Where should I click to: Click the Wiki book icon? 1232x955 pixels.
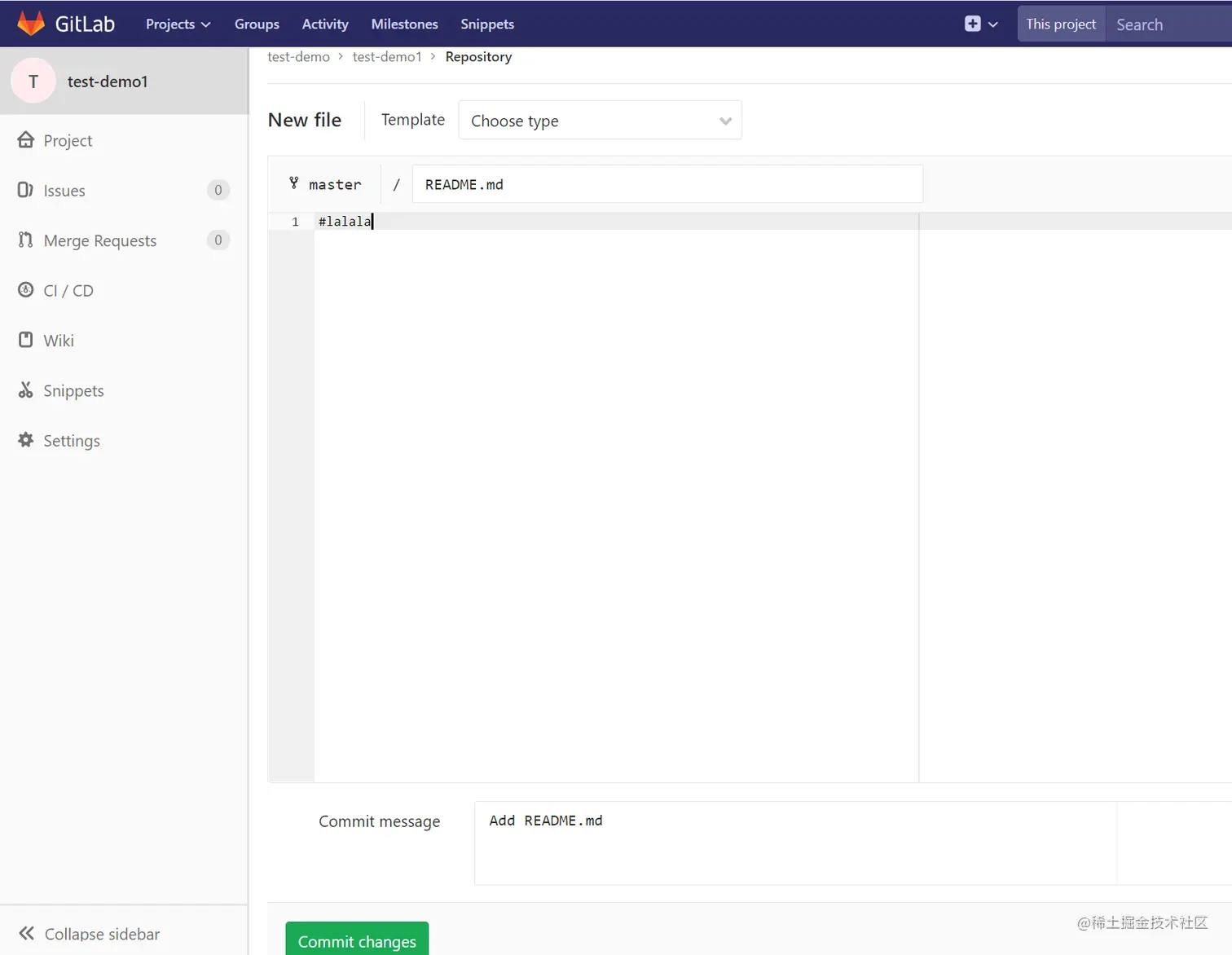pyautogui.click(x=26, y=340)
